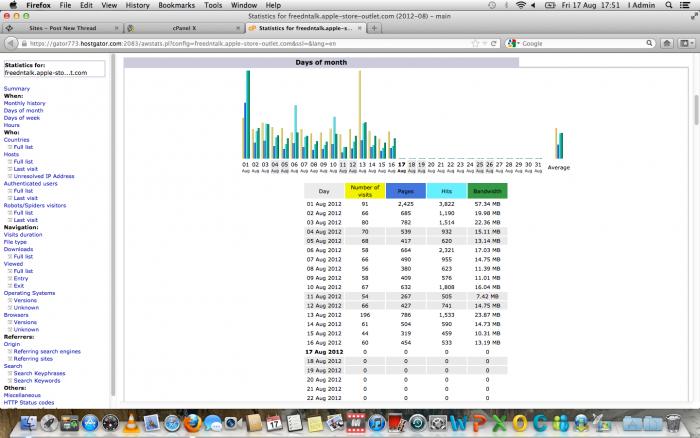Open the Apple menu

pos(13,5)
